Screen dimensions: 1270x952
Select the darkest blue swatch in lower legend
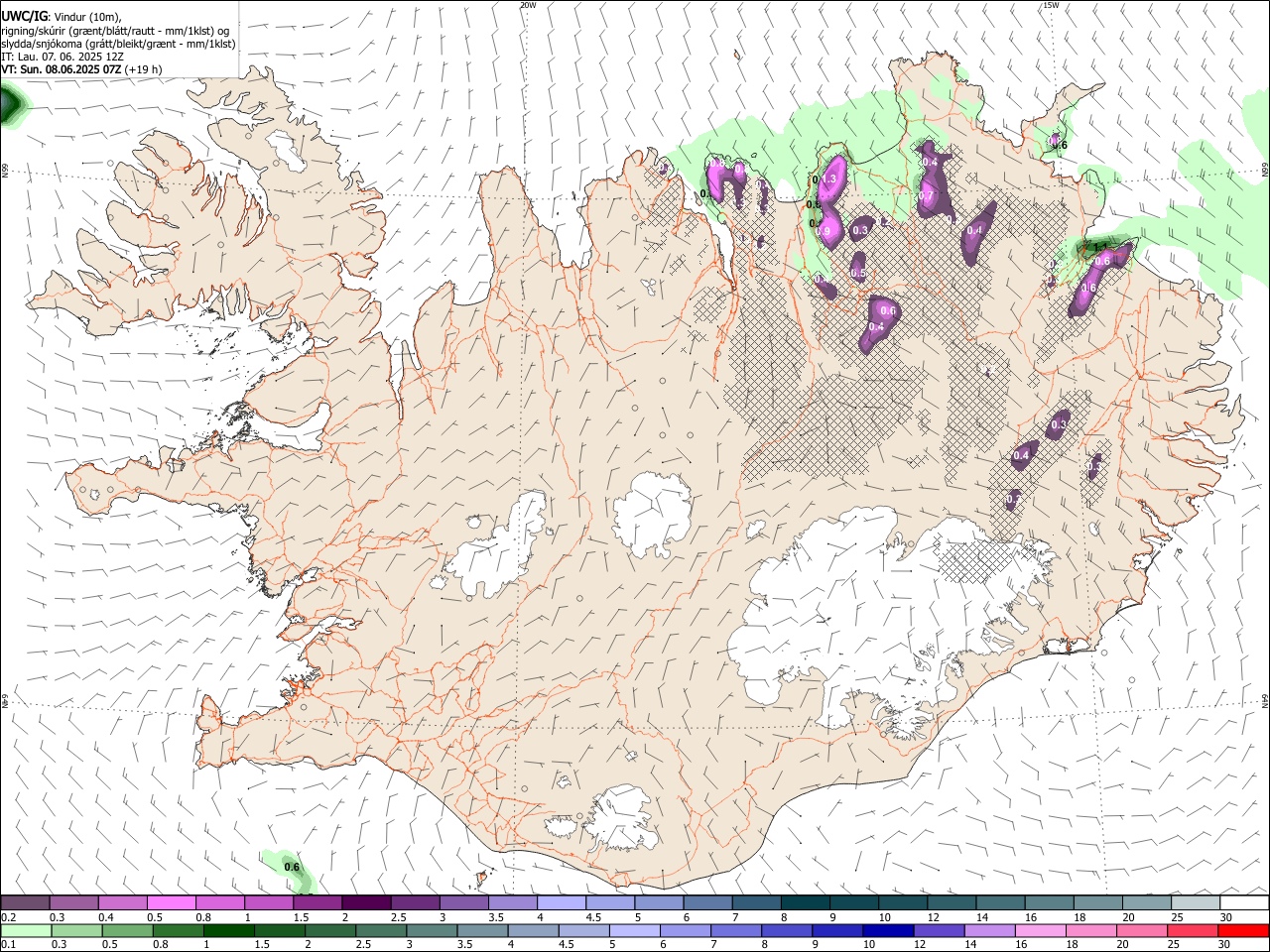coord(888,930)
